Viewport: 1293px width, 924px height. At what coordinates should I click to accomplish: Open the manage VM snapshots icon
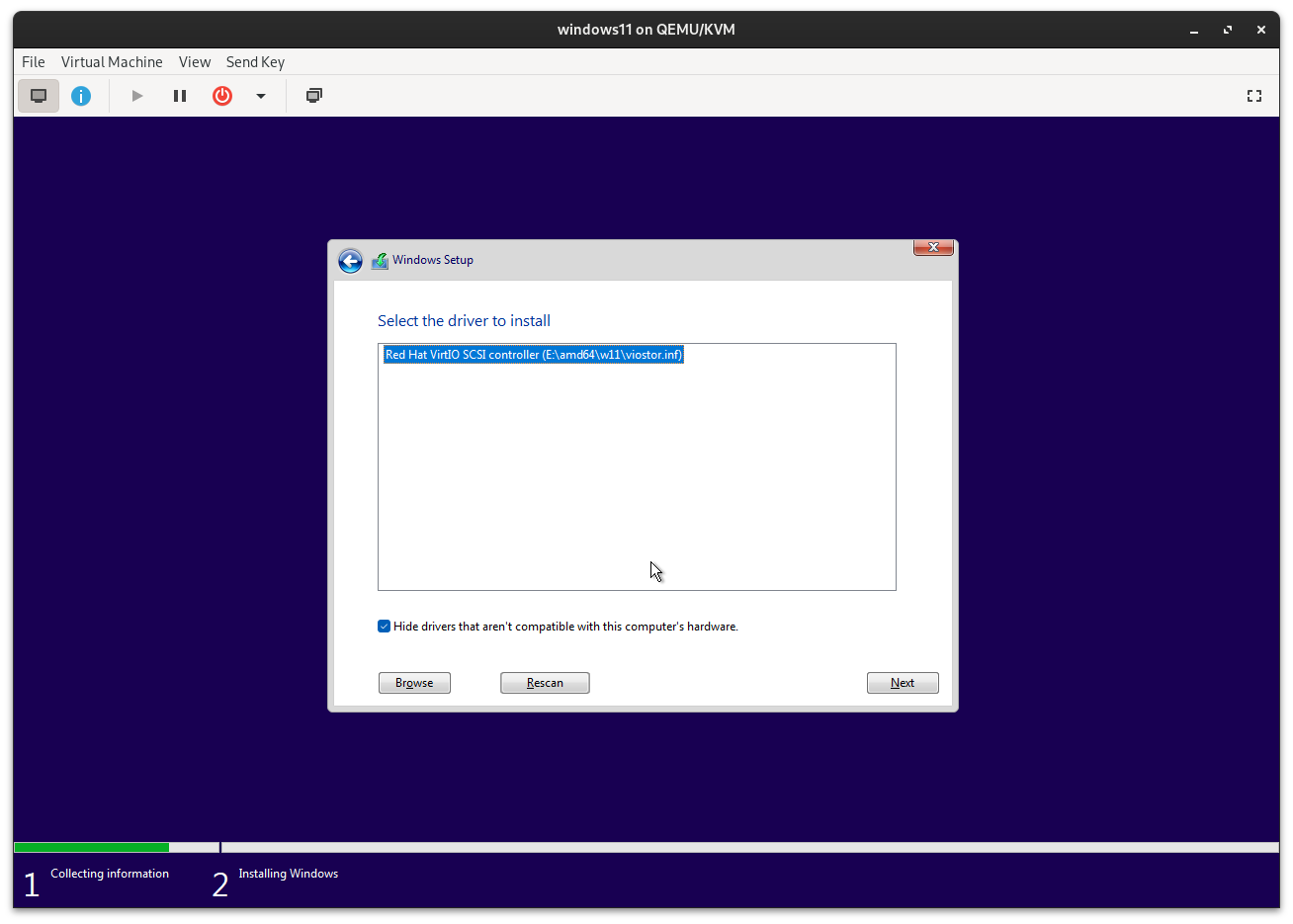314,96
